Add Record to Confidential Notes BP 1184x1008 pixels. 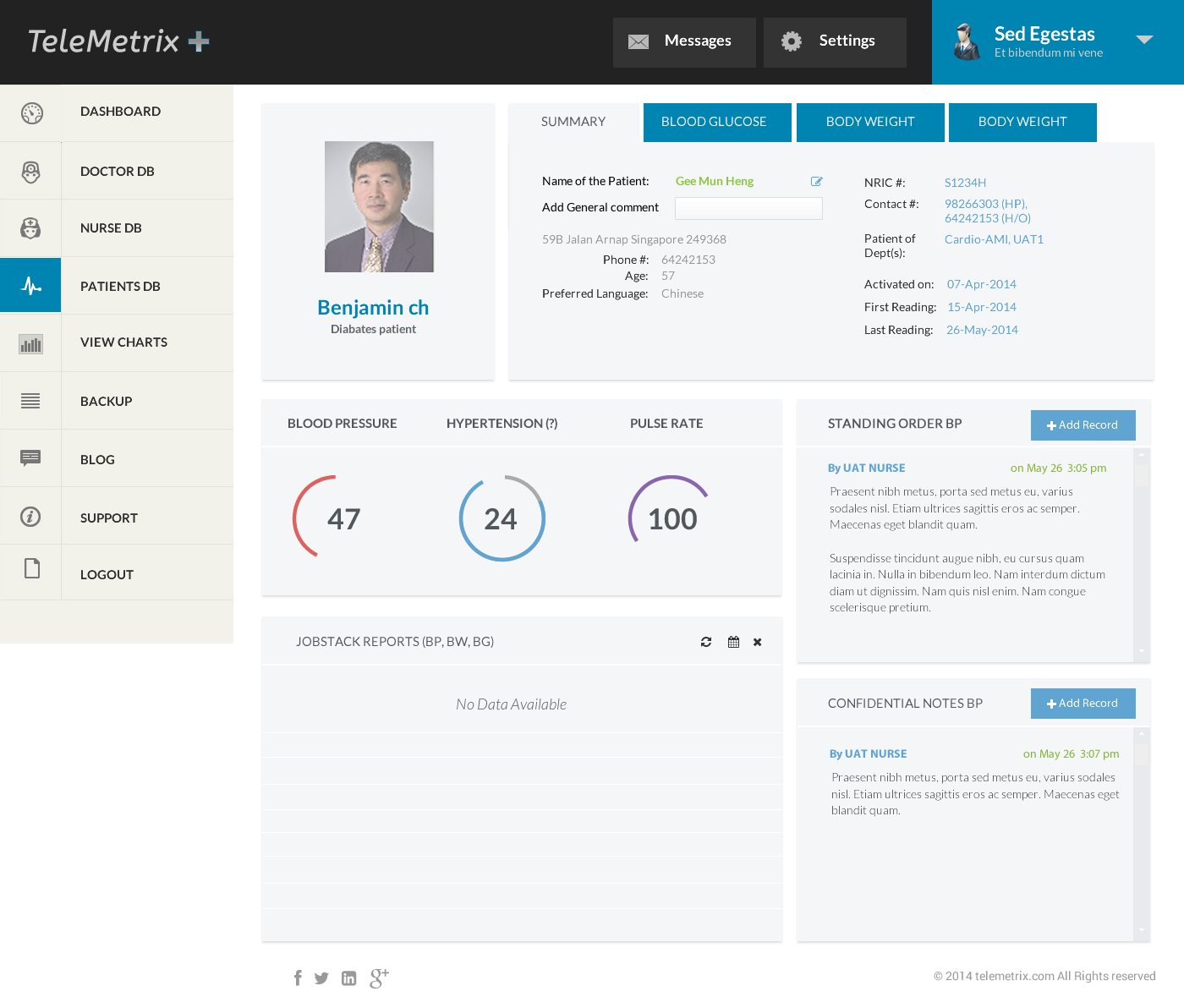(x=1083, y=704)
